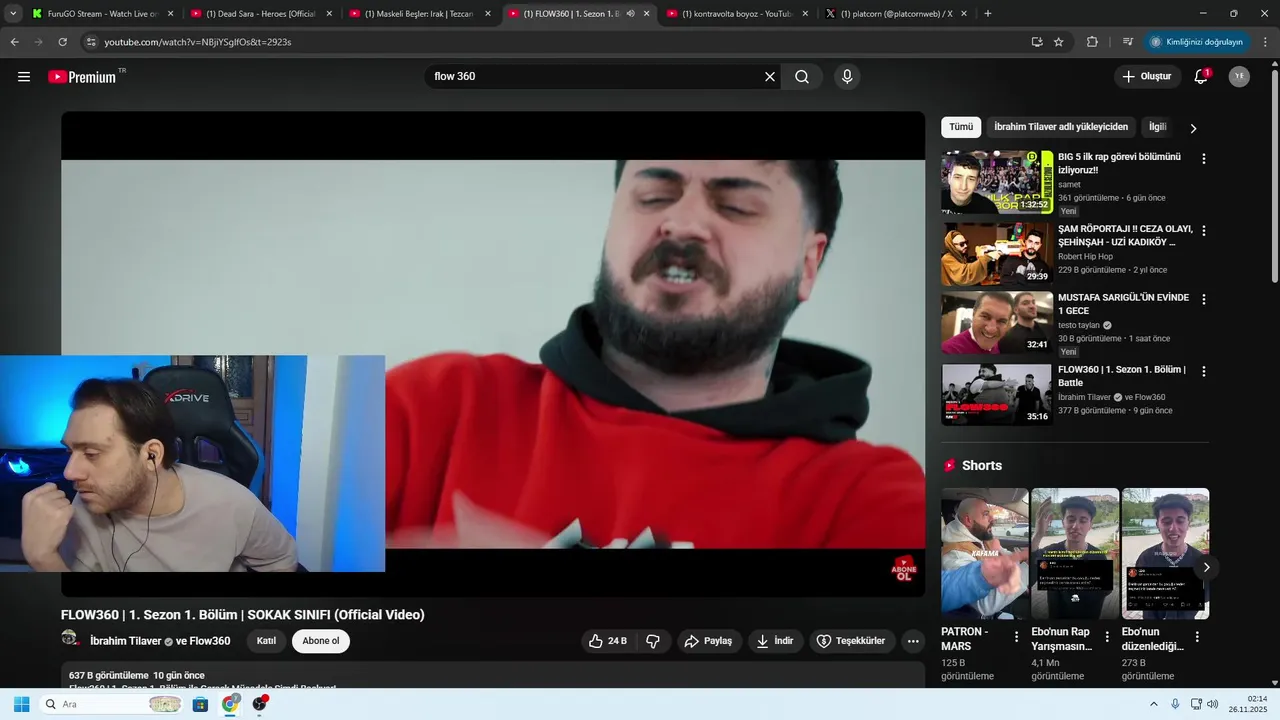Screen dimensions: 1280x720
Task: Open 'ŞAM RÖPORTAJI' video thumbnail
Action: click(x=997, y=254)
